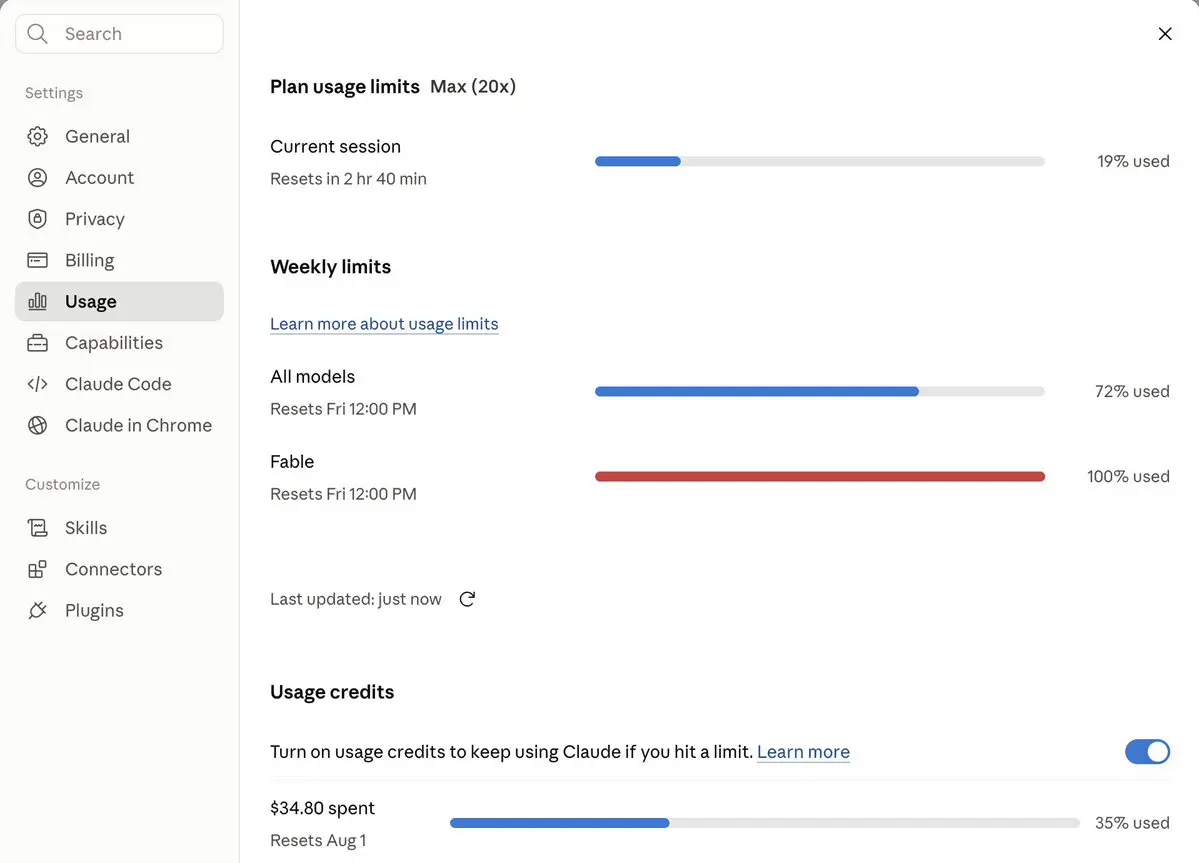Screen dimensions: 1199x863
Task: Open Billing card icon in sidebar
Action: click(37, 260)
